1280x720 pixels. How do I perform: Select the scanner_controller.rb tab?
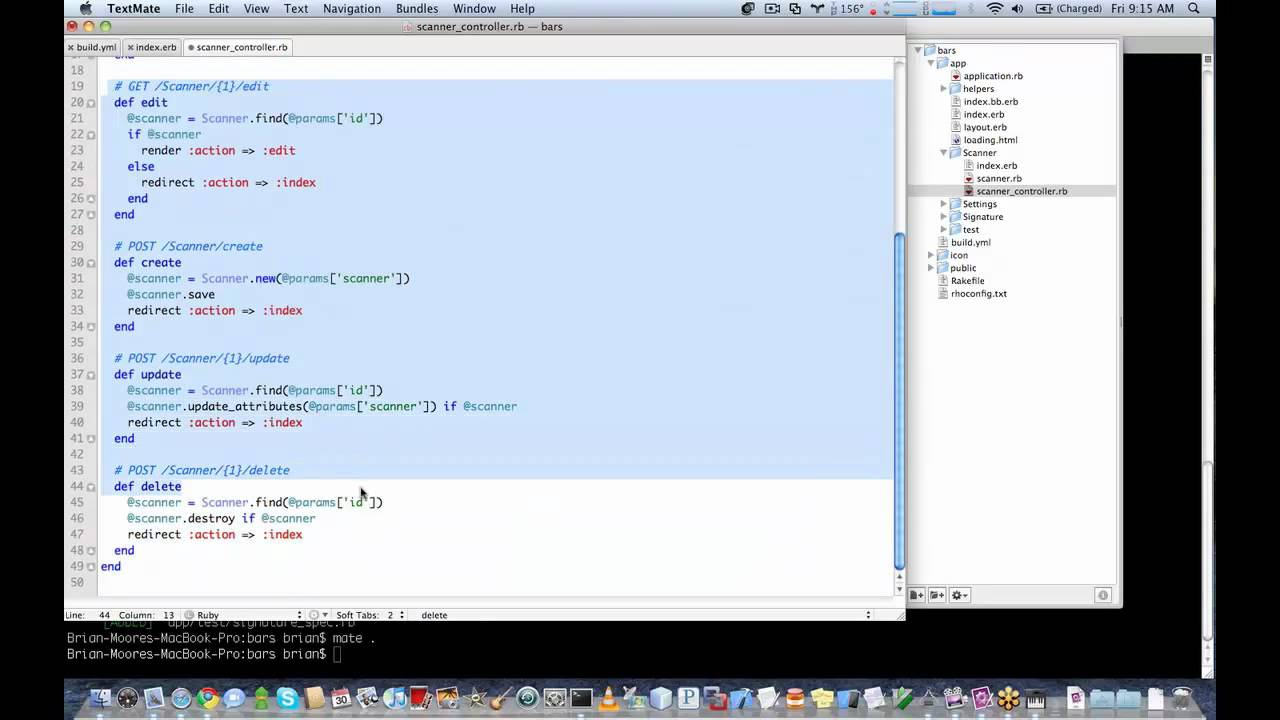tap(238, 47)
